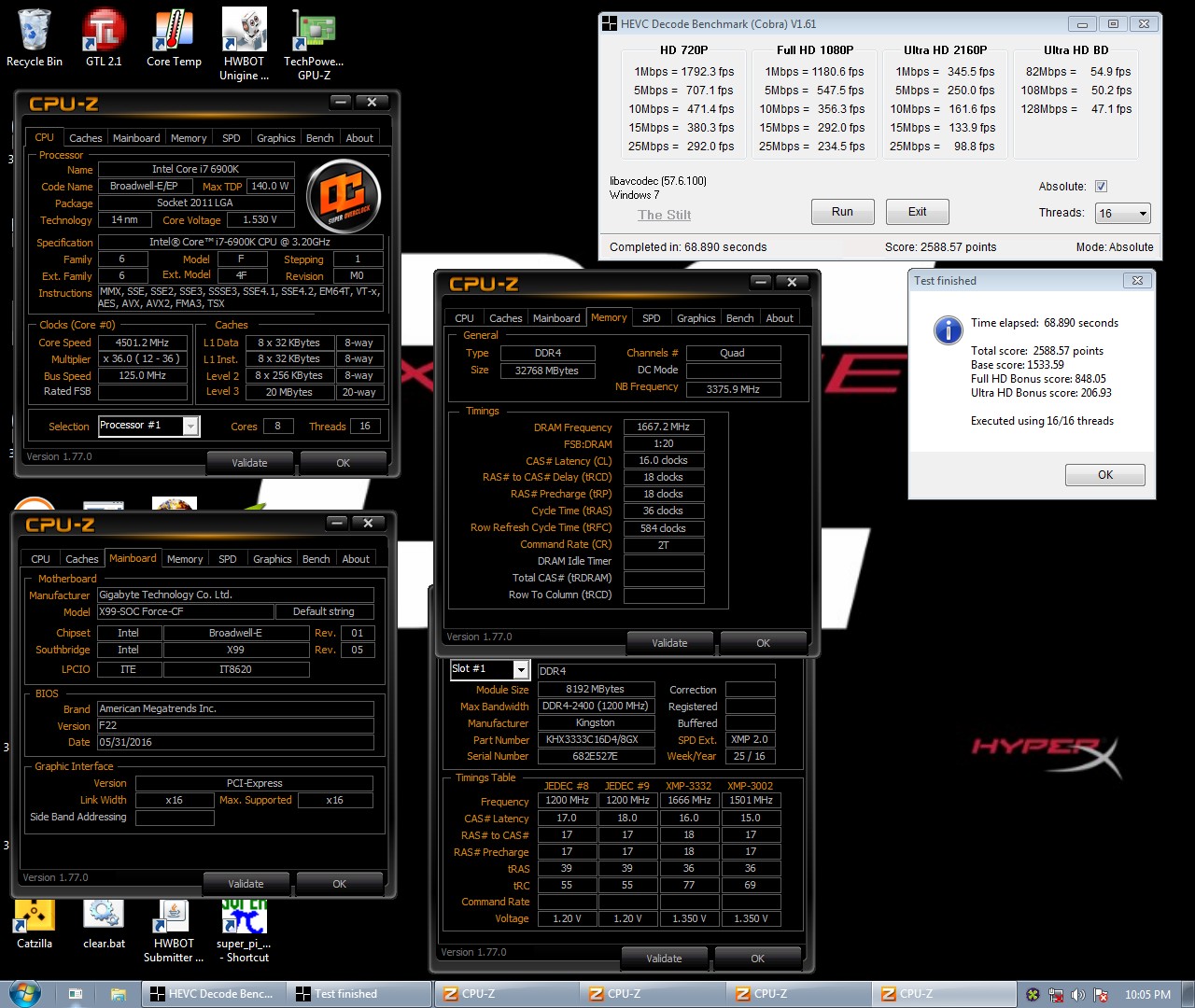
Task: Click the Multiplier x 36.0 field
Action: coord(142,358)
